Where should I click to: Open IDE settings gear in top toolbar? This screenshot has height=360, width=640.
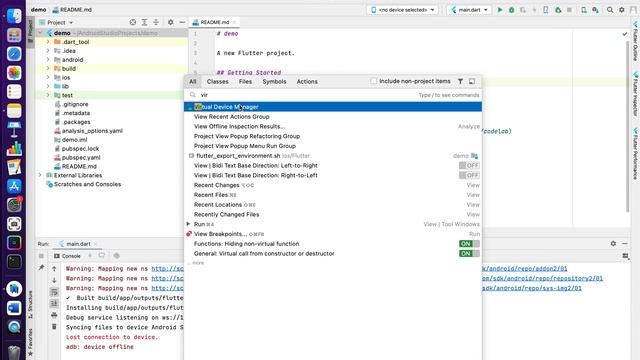click(622, 10)
